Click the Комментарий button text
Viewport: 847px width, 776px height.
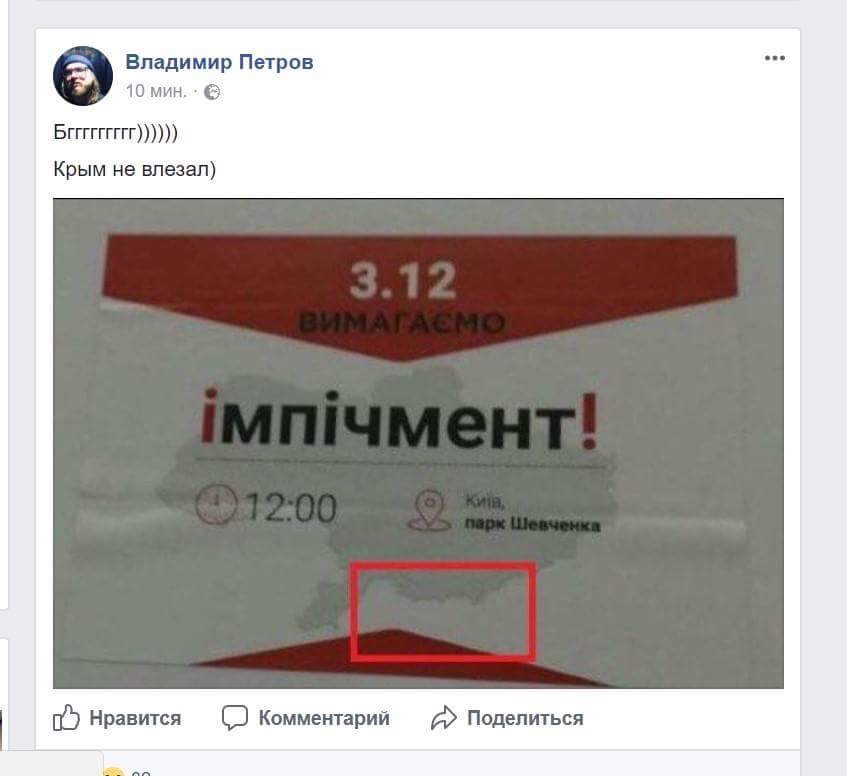[x=324, y=718]
